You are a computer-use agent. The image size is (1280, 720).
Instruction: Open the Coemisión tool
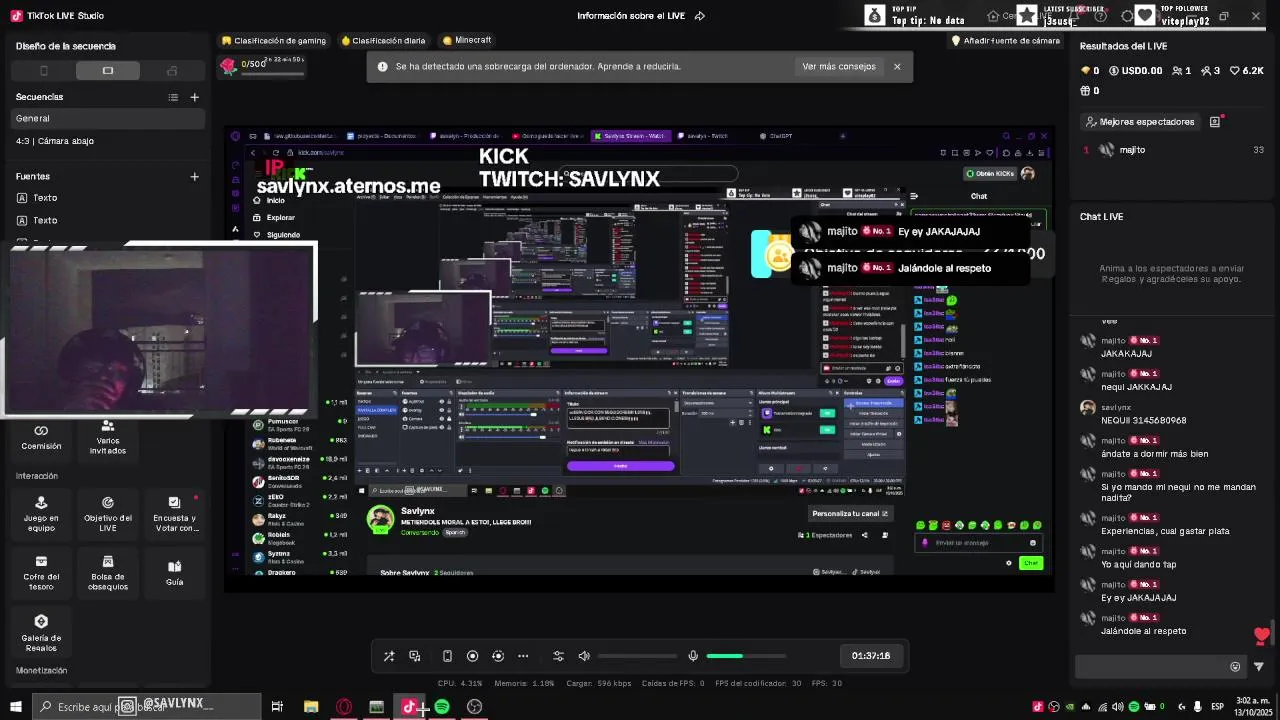(x=41, y=437)
